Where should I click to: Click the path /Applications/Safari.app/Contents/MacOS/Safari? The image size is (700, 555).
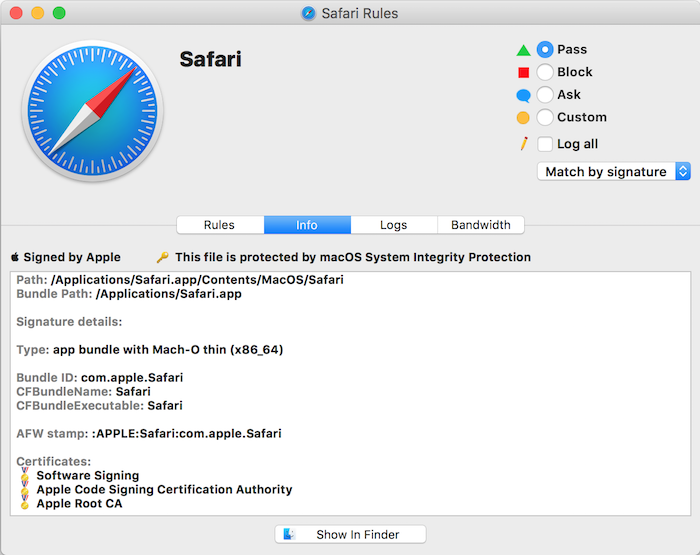(197, 280)
